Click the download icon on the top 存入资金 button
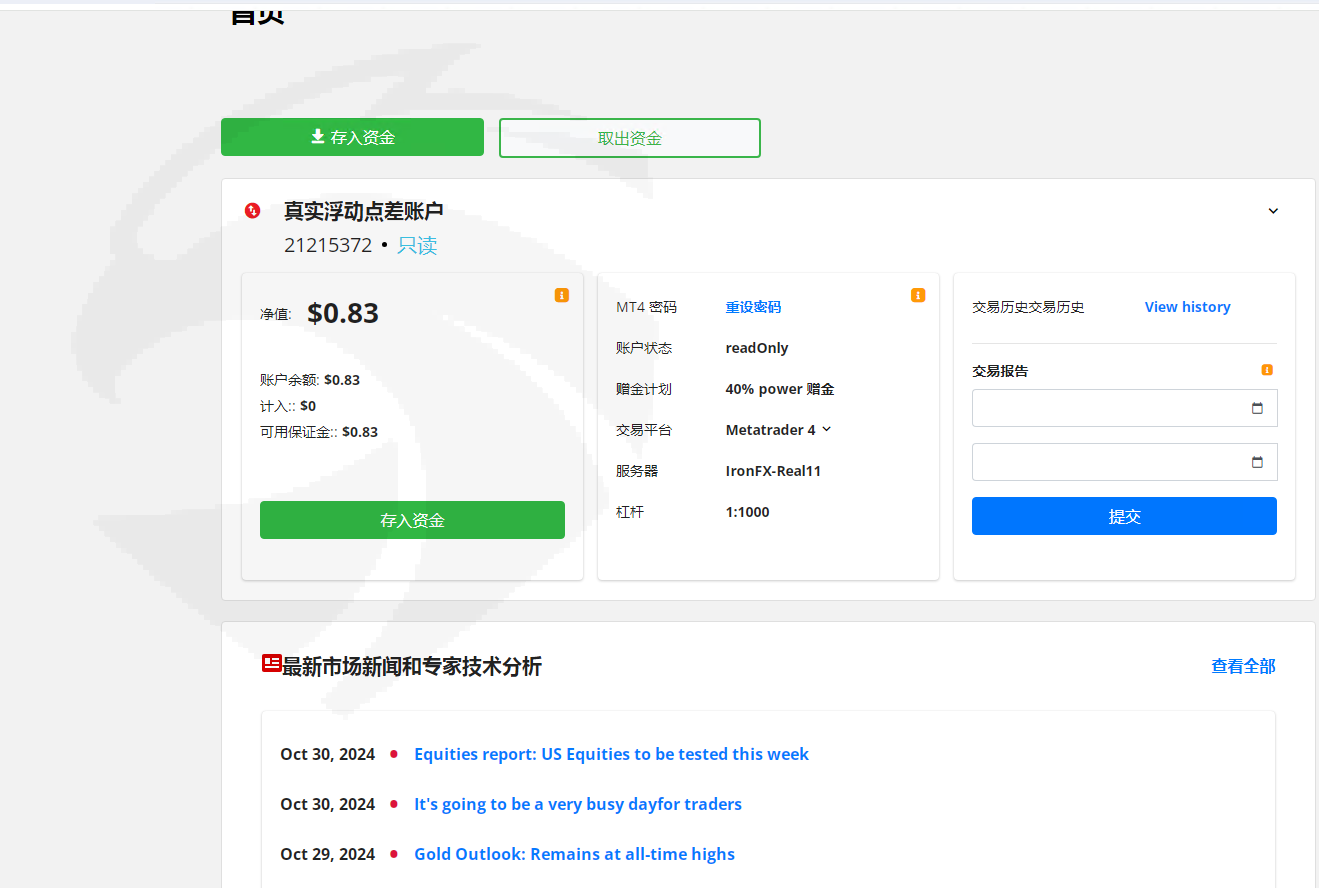Image resolution: width=1319 pixels, height=888 pixels. (318, 137)
